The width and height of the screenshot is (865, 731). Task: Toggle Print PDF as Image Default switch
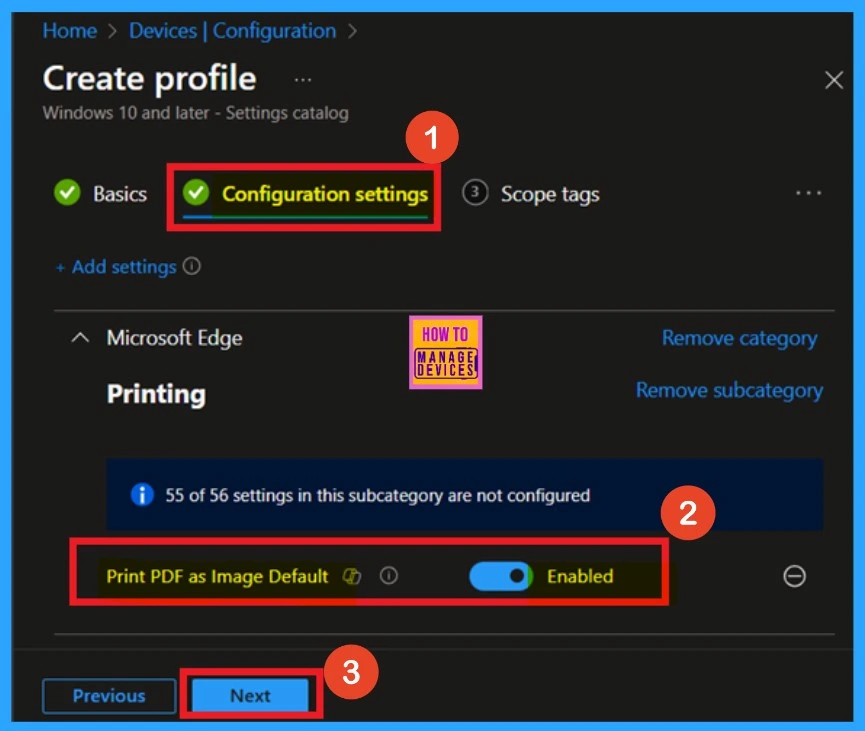click(501, 576)
